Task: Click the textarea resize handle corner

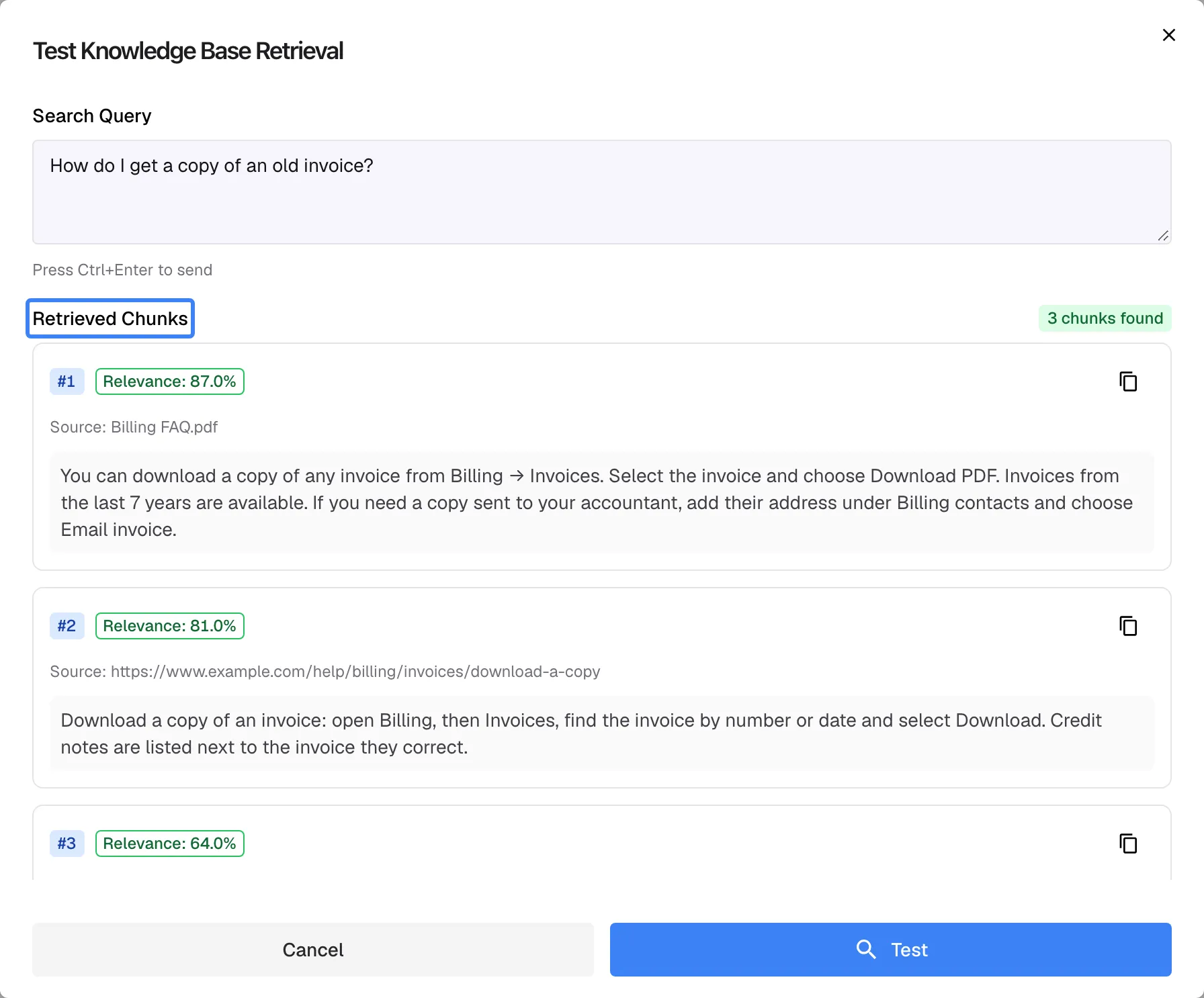Action: tap(1164, 236)
